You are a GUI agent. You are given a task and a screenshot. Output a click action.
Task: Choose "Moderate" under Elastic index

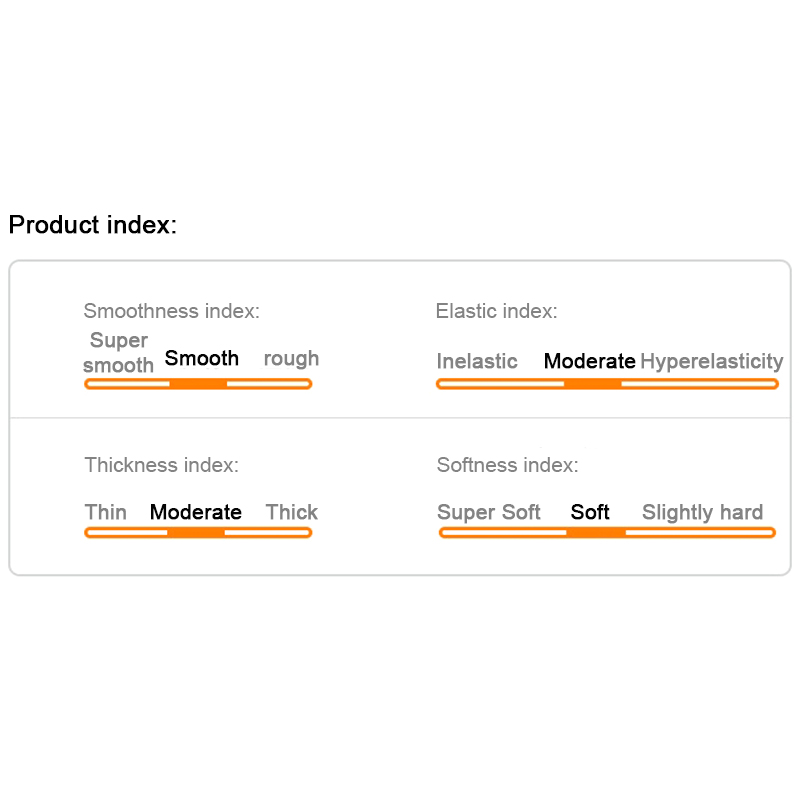click(x=589, y=361)
